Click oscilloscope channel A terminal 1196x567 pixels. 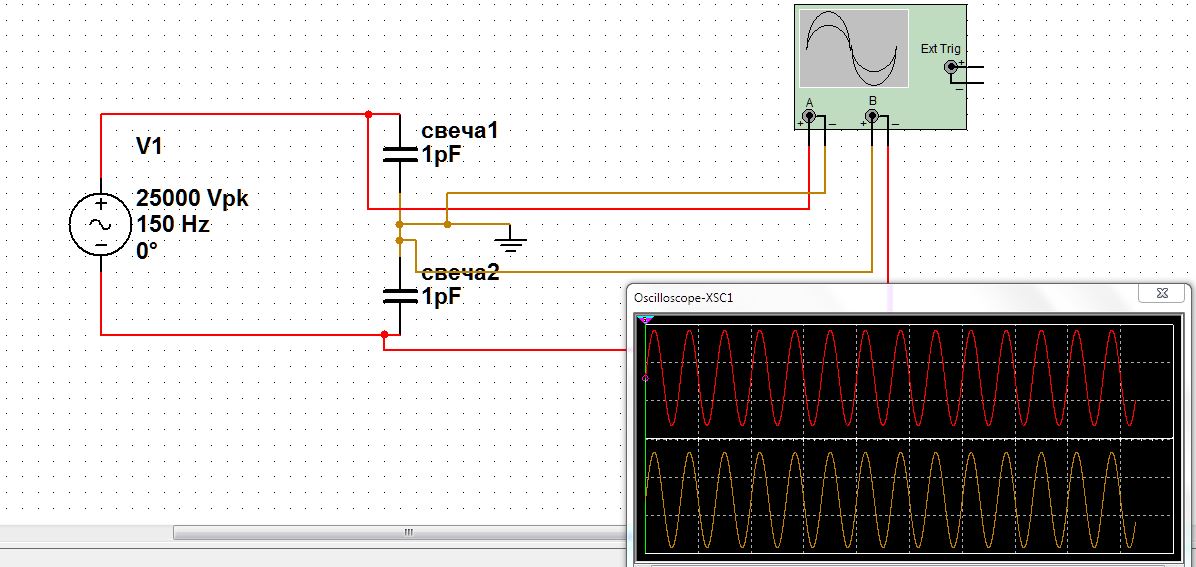(x=808, y=118)
